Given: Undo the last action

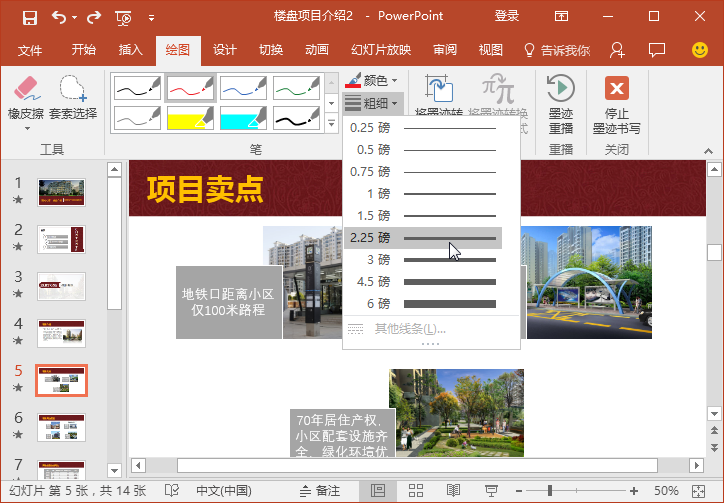Looking at the screenshot, I should [x=59, y=18].
